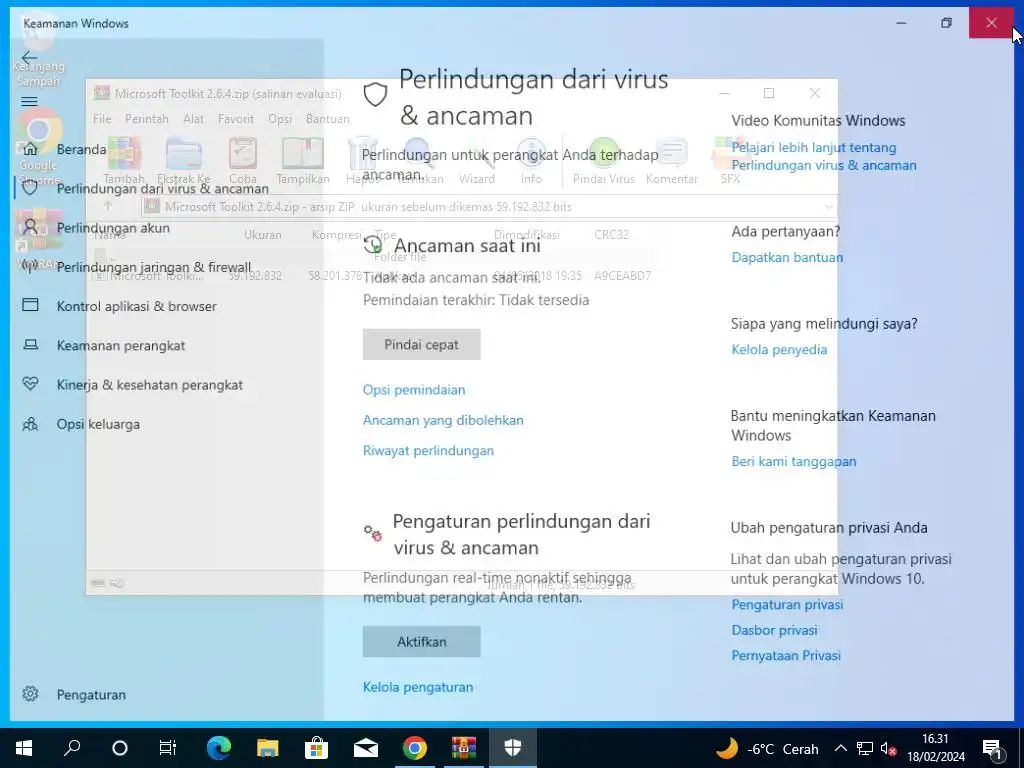Screen dimensions: 1024x768
Task: Click the gear icon beside Pengaturan
Action: 30,694
